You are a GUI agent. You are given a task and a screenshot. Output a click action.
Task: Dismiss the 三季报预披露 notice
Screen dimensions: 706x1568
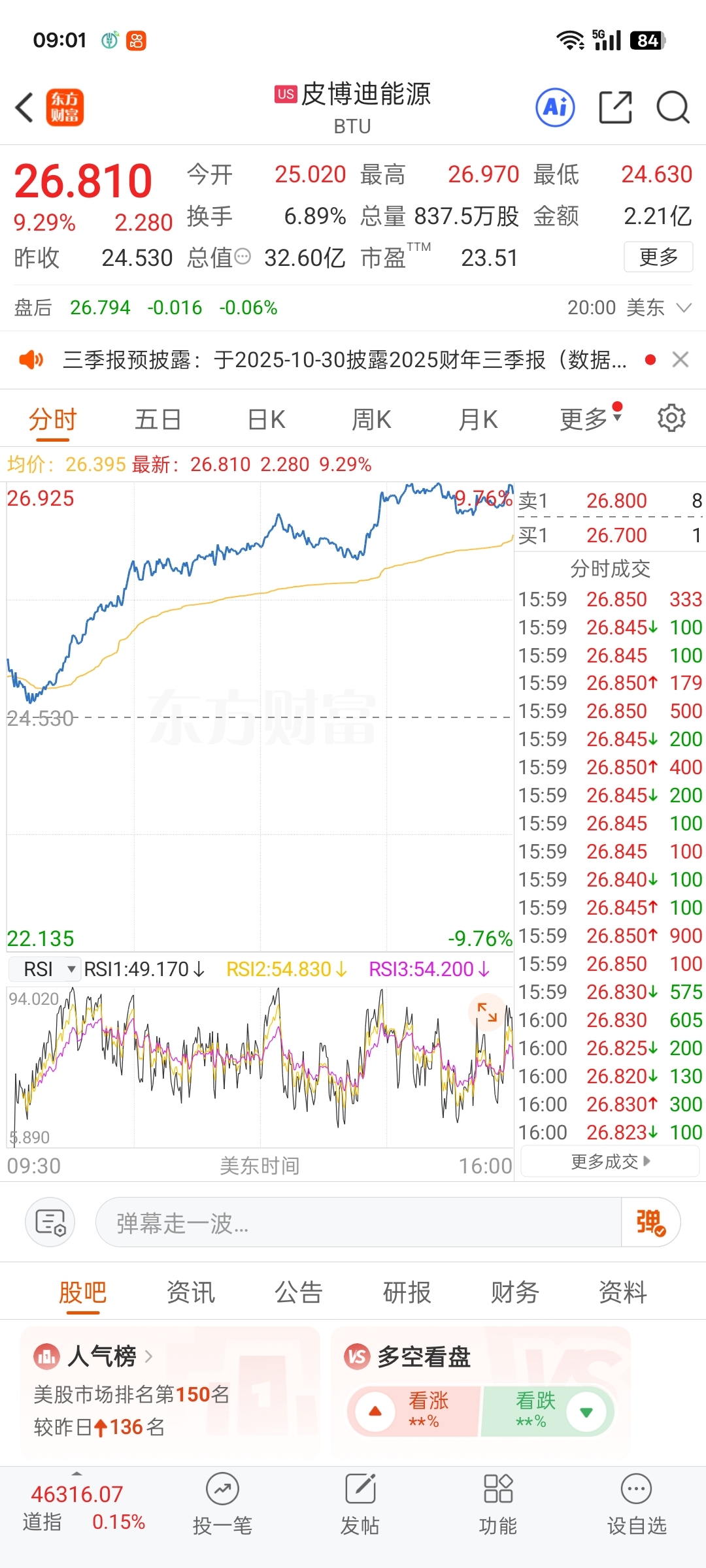click(x=681, y=359)
